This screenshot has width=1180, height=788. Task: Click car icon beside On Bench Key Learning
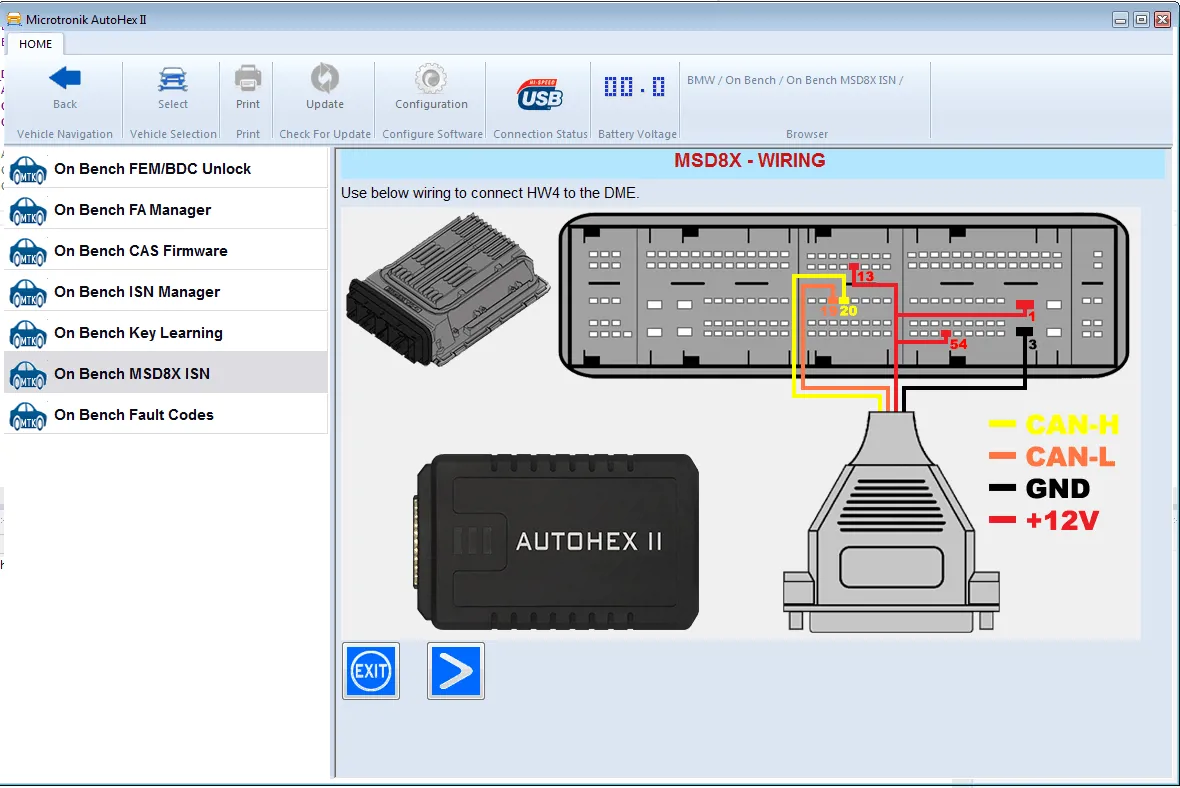pyautogui.click(x=28, y=334)
